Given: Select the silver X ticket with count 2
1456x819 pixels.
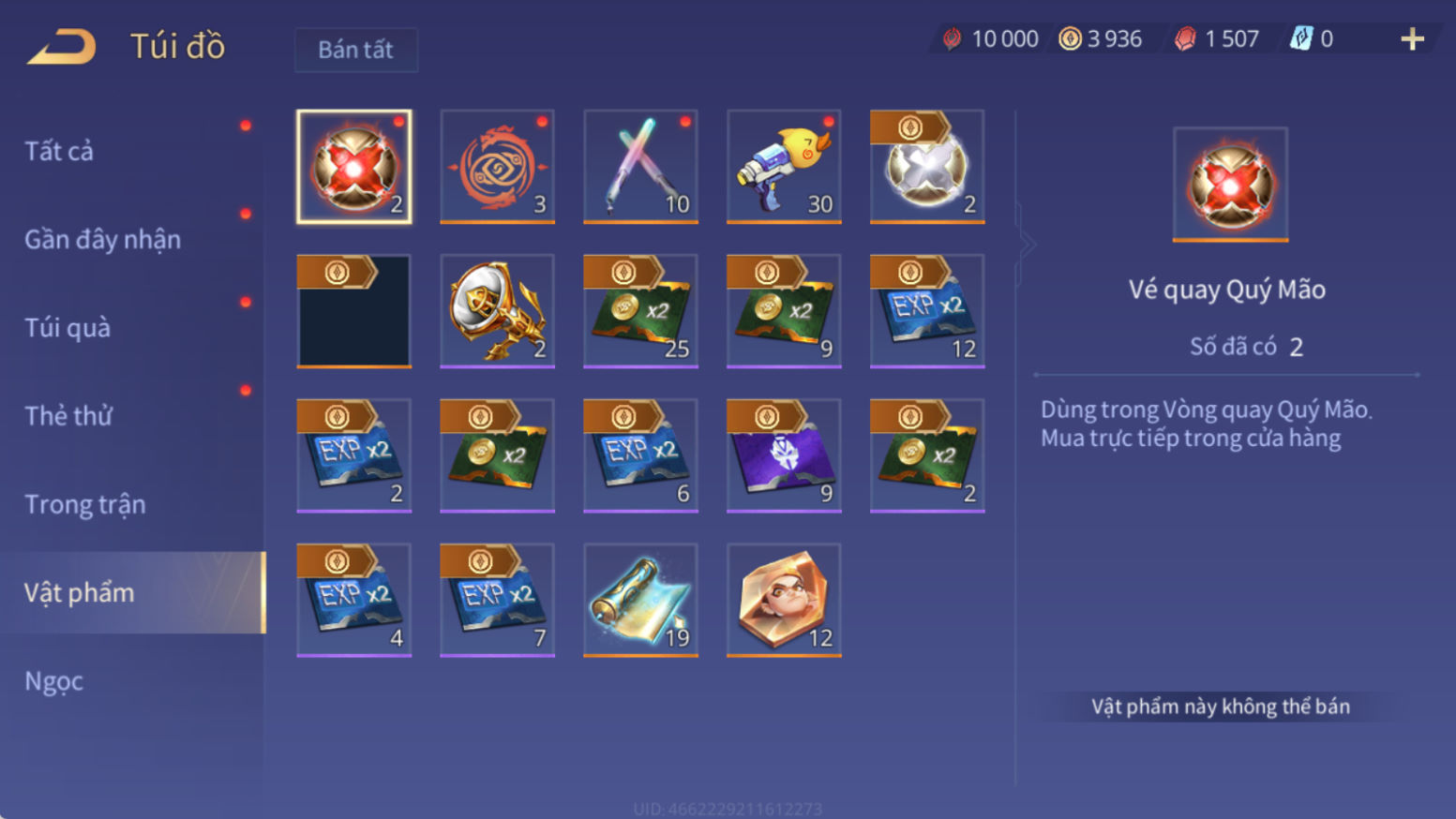Looking at the screenshot, I should pos(927,167).
